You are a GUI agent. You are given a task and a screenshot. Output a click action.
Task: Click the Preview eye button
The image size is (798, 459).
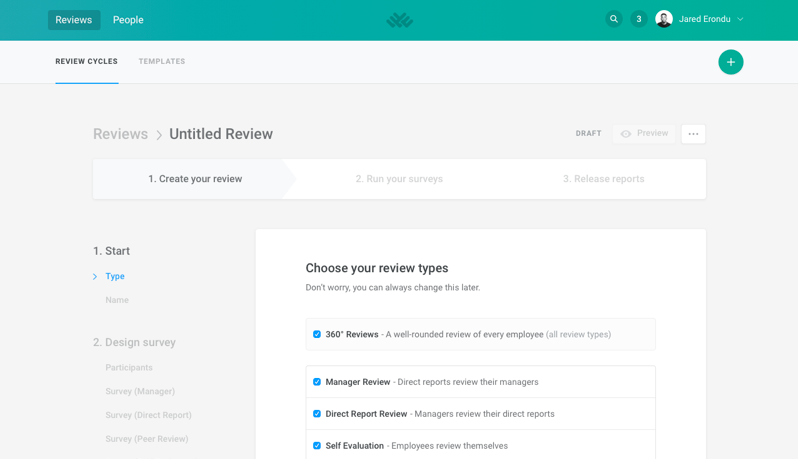(x=644, y=134)
